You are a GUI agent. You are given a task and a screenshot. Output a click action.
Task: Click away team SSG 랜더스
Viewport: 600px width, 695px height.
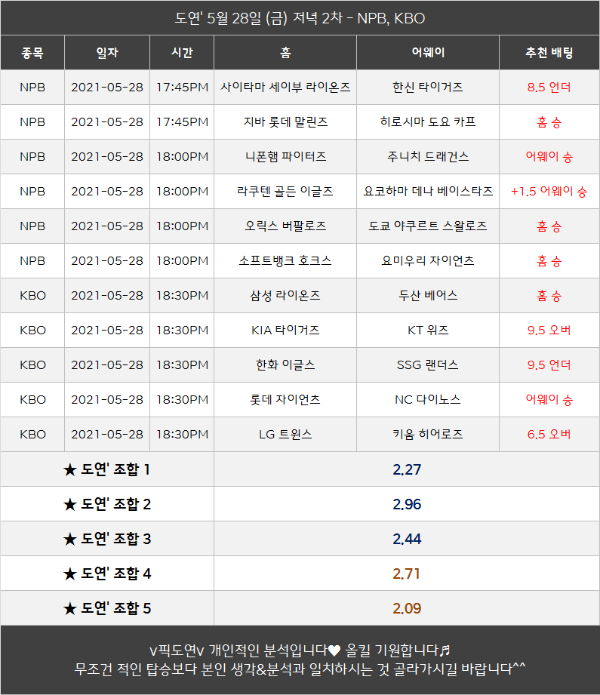428,365
